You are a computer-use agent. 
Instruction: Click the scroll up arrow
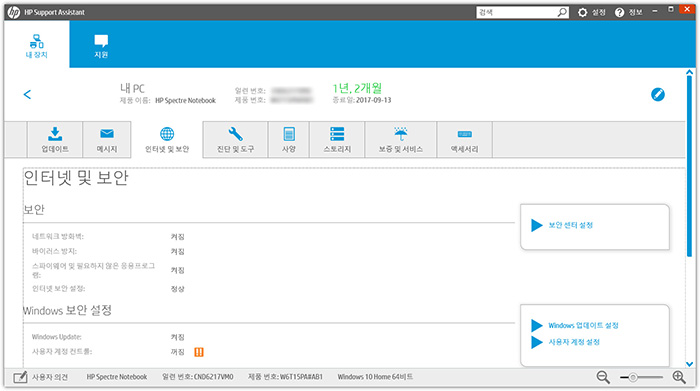click(690, 72)
